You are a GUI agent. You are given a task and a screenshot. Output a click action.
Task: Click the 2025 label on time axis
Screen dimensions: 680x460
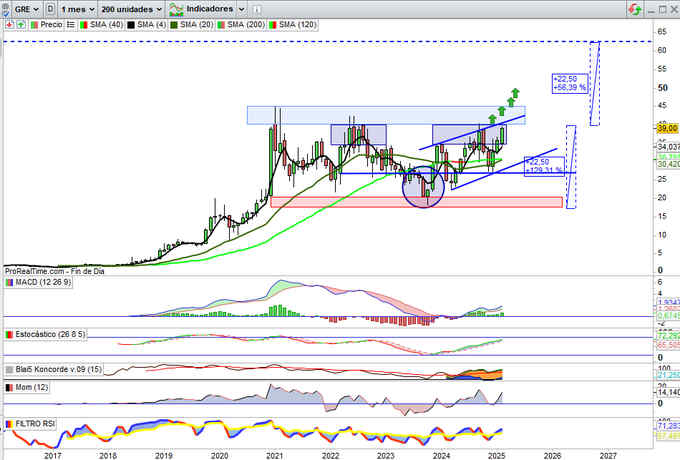point(497,455)
